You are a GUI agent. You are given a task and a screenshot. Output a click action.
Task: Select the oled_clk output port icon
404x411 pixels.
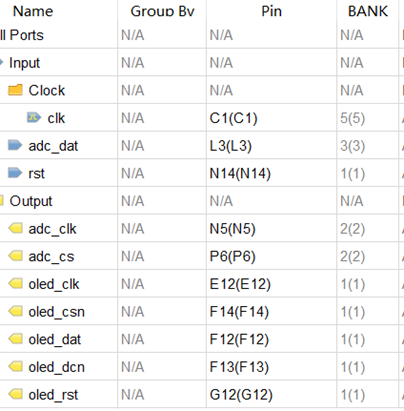coord(15,284)
